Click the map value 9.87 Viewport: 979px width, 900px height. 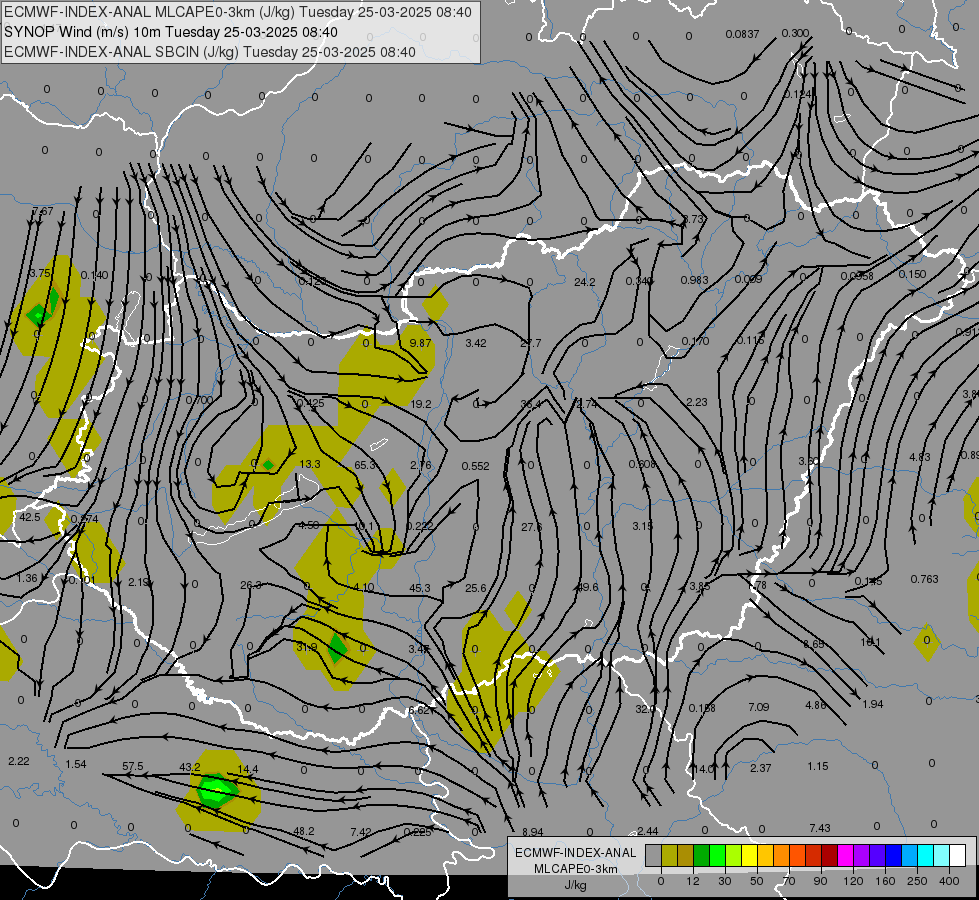420,343
